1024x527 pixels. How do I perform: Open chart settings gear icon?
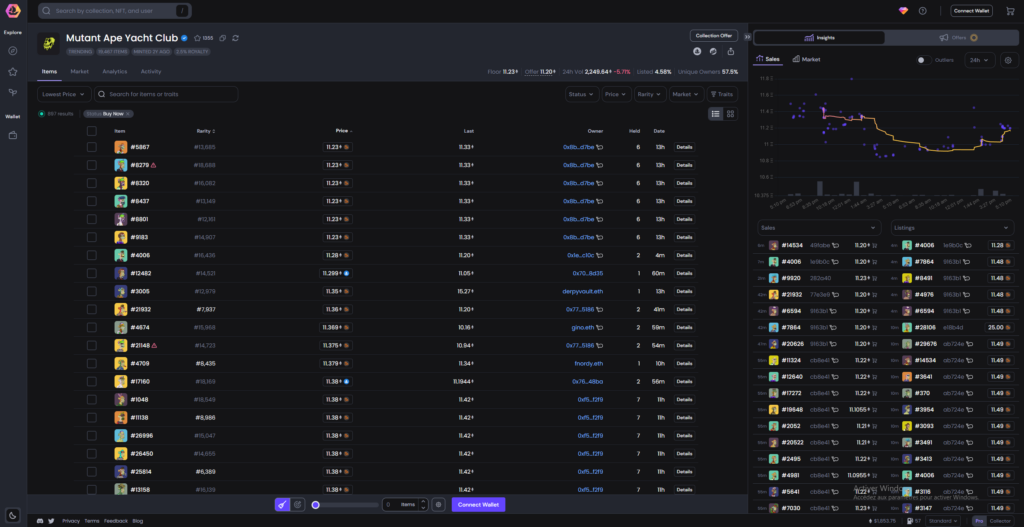[x=1008, y=60]
